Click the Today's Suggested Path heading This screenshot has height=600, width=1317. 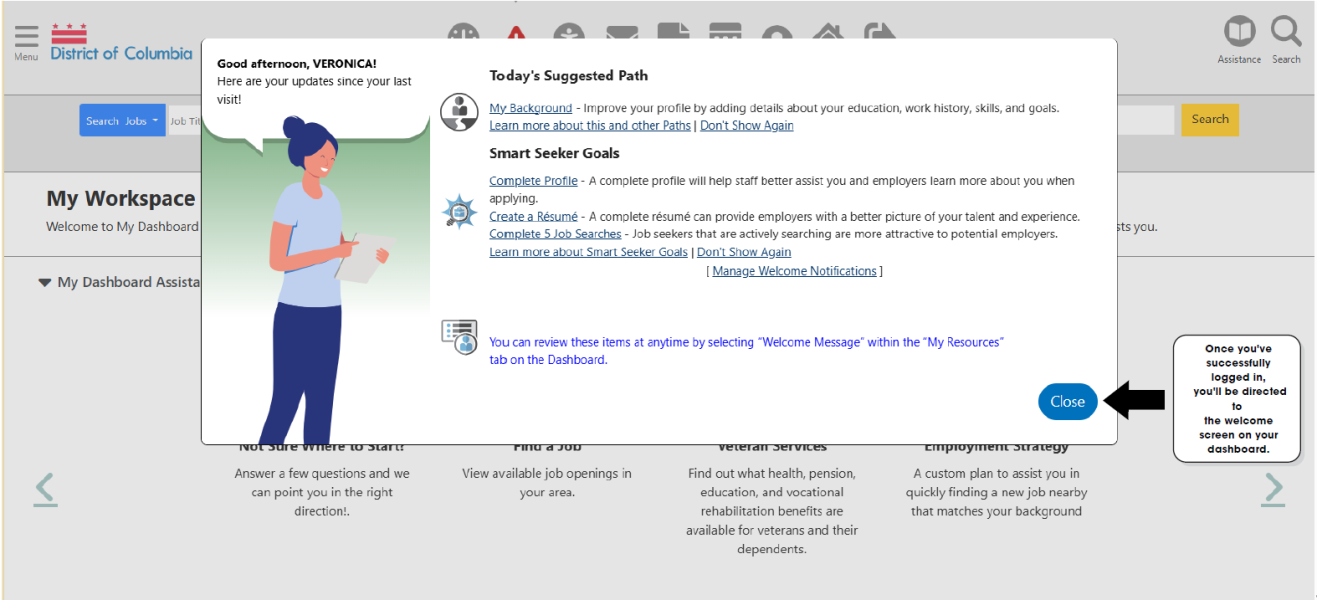(568, 75)
